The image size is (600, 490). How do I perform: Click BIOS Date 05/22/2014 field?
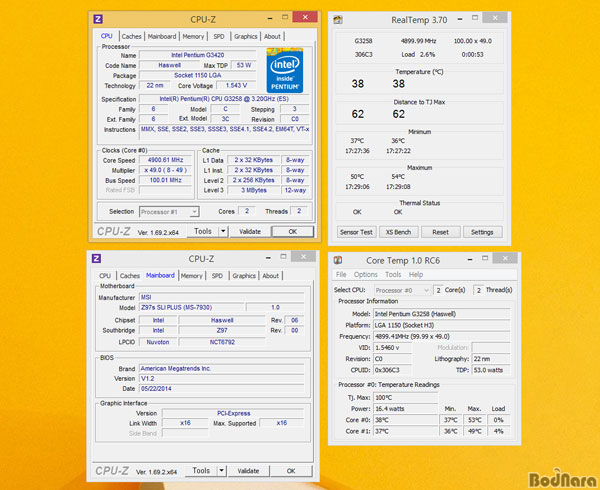pos(222,388)
